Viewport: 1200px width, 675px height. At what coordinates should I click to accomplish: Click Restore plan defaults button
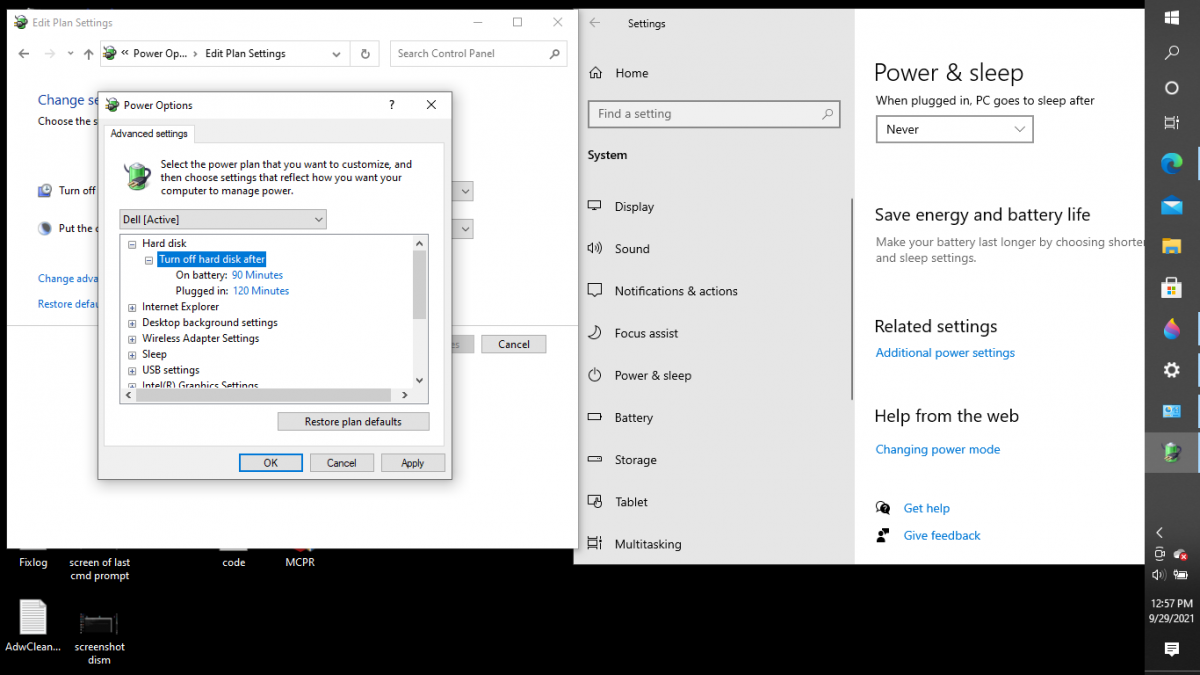pos(353,422)
